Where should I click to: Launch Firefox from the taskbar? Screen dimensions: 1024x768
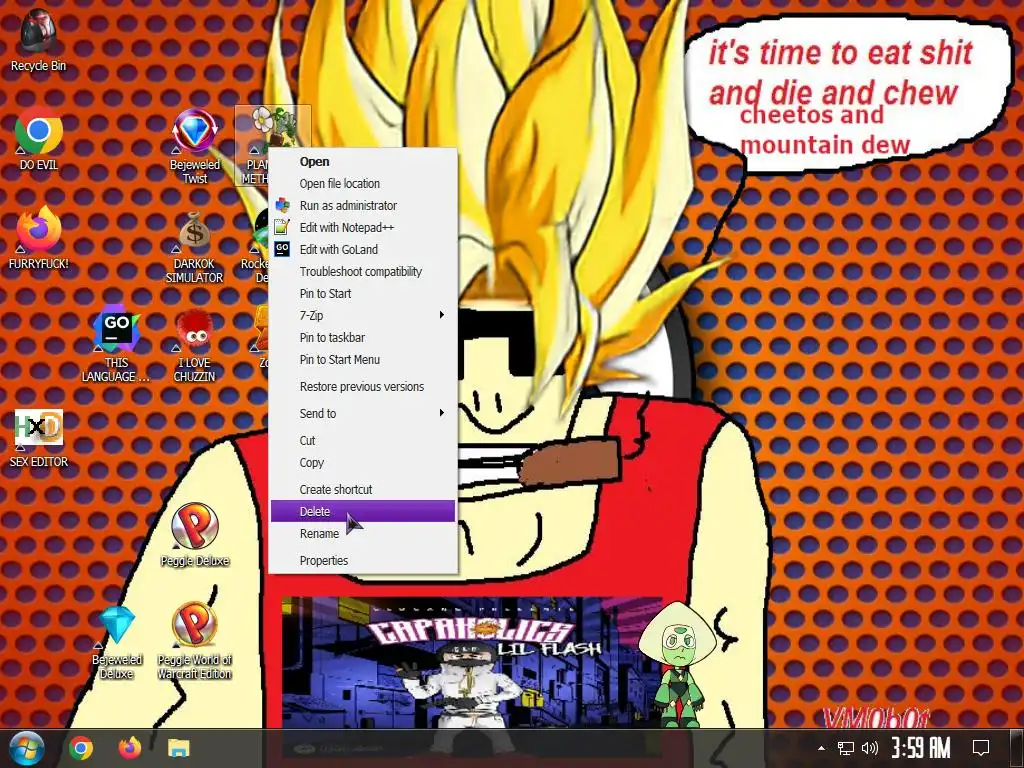coord(129,748)
